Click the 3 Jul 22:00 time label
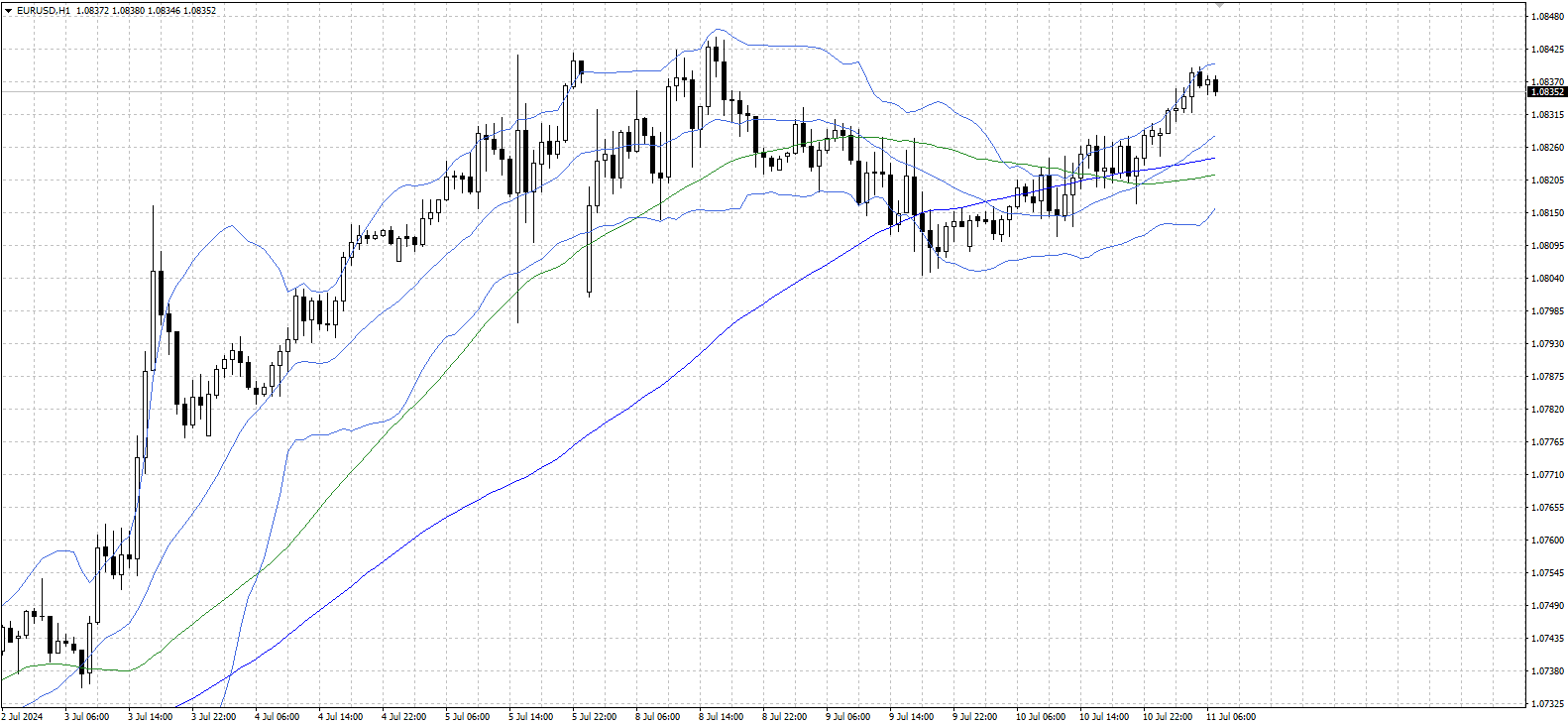This screenshot has width=1568, height=724. pos(214,716)
